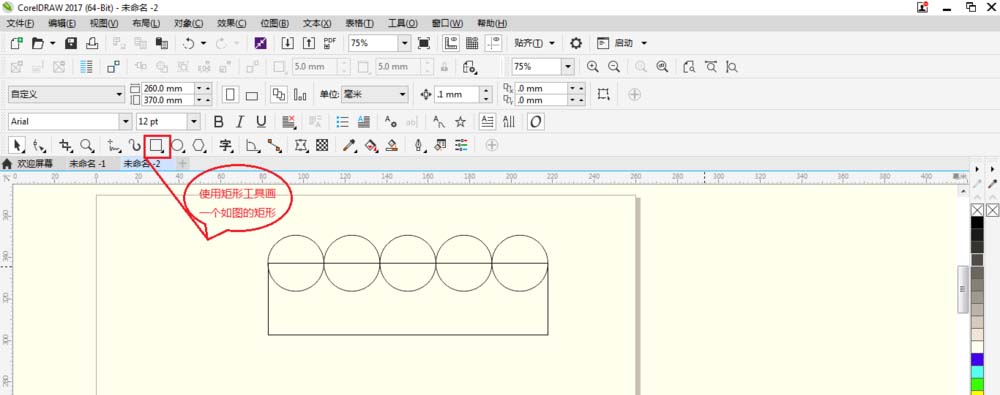Select the Zoom tool in the toolbox
This screenshot has height=395, width=1000.
(87, 145)
